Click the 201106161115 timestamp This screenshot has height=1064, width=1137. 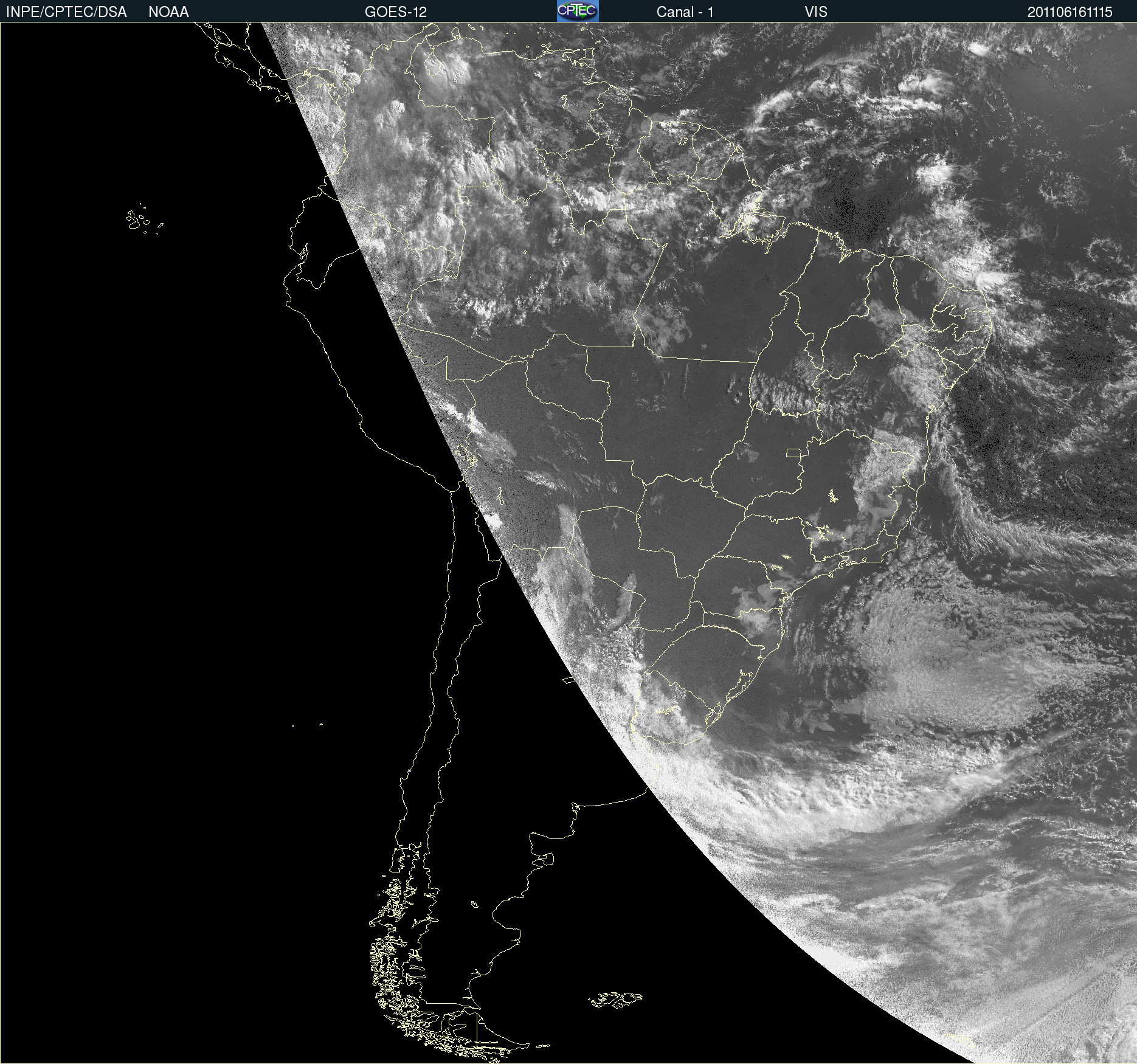pyautogui.click(x=1070, y=12)
